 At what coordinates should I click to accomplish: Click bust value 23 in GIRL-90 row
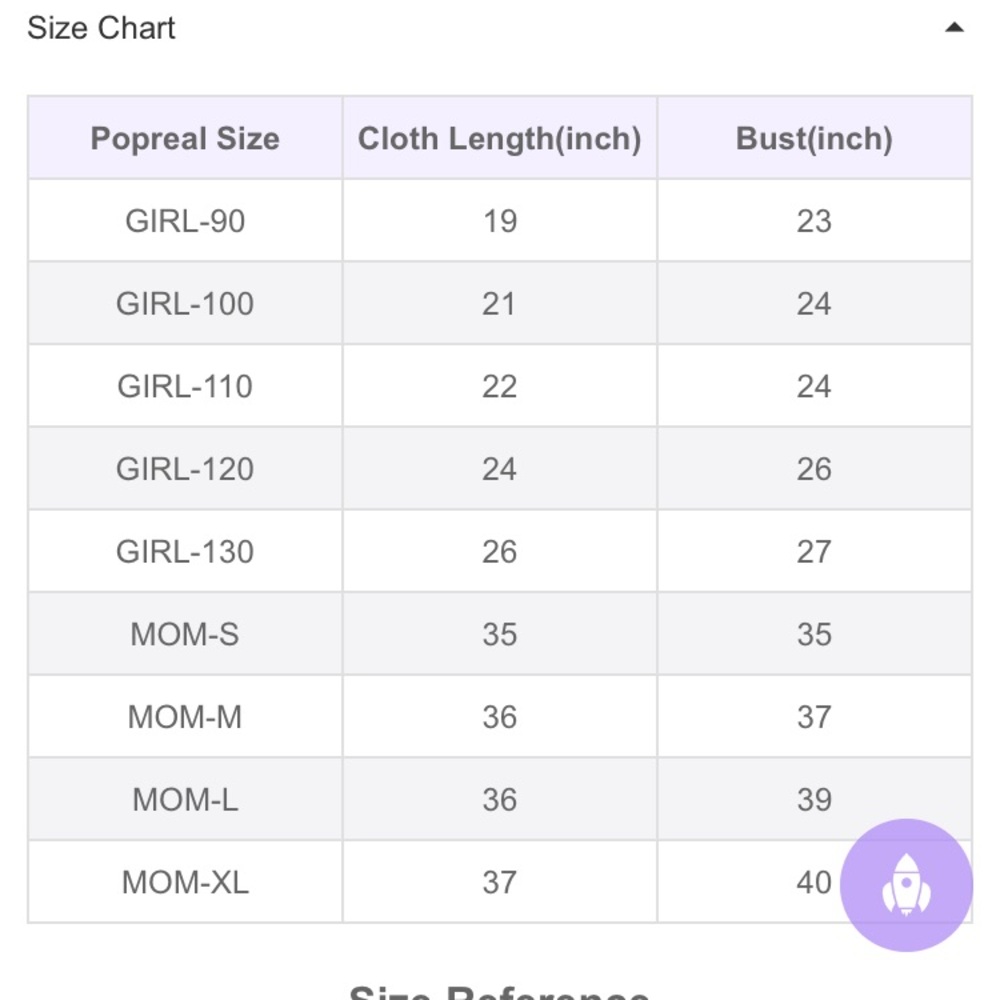click(814, 221)
